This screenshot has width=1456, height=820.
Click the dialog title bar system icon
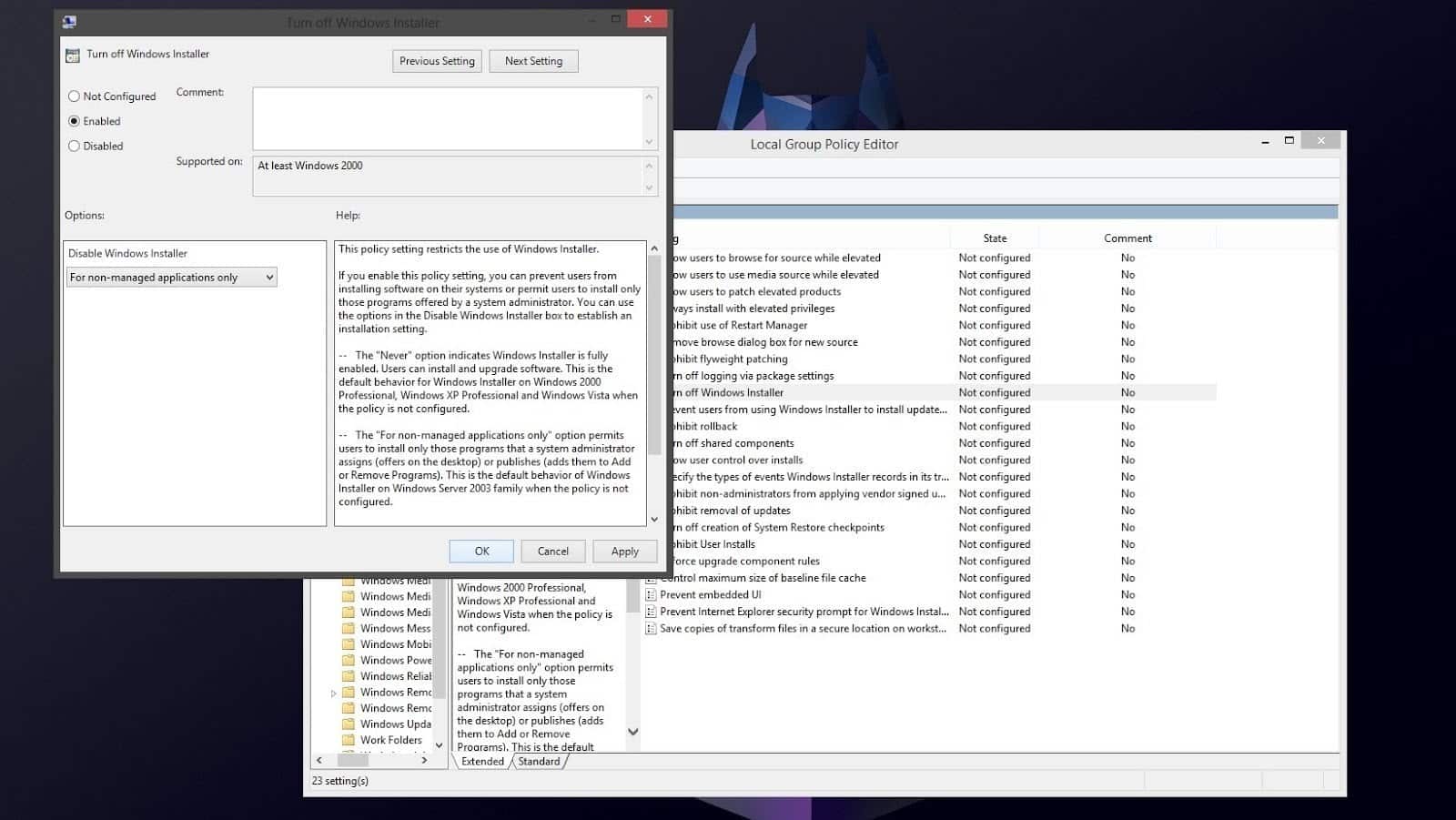tap(70, 22)
